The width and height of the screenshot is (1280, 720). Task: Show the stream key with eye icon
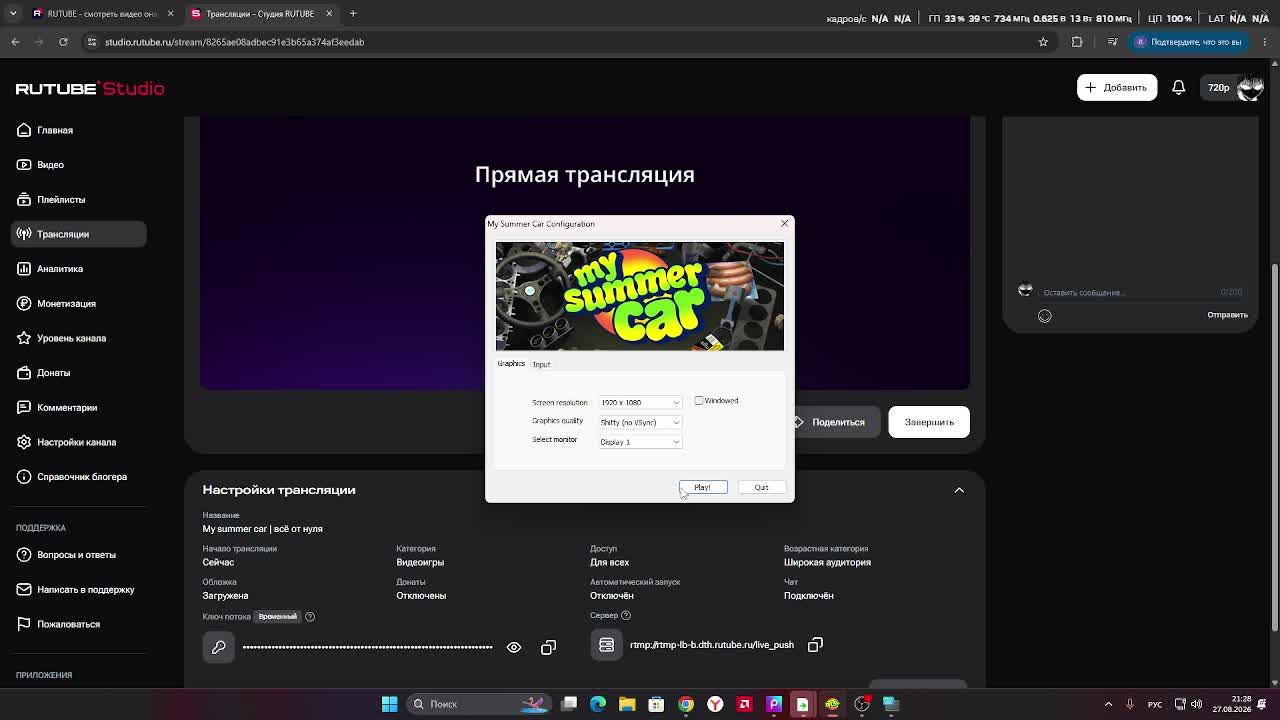click(514, 647)
